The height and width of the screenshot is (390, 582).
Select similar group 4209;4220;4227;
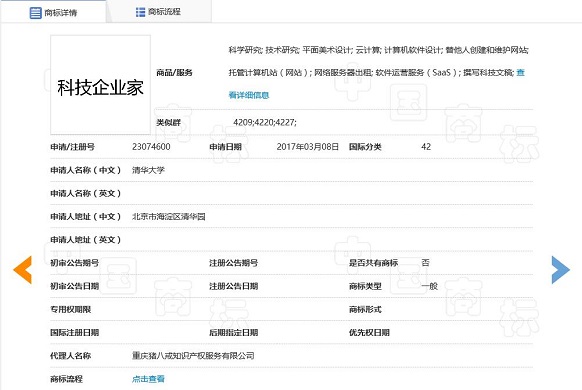coord(265,122)
